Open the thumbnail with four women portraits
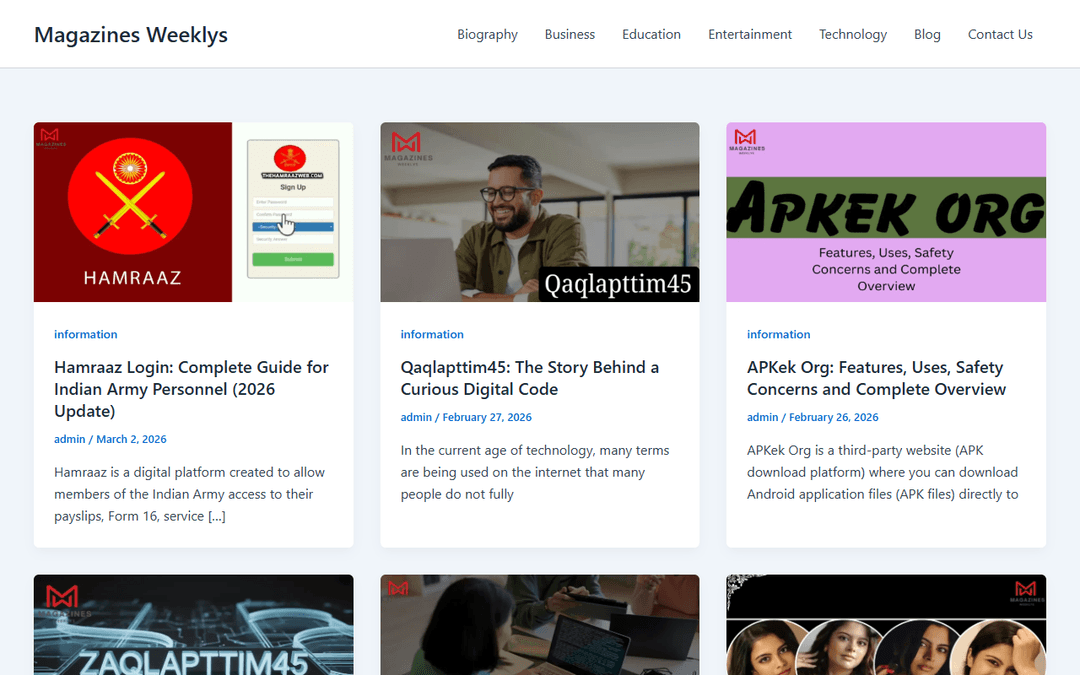Image resolution: width=1080 pixels, height=675 pixels. (x=886, y=625)
